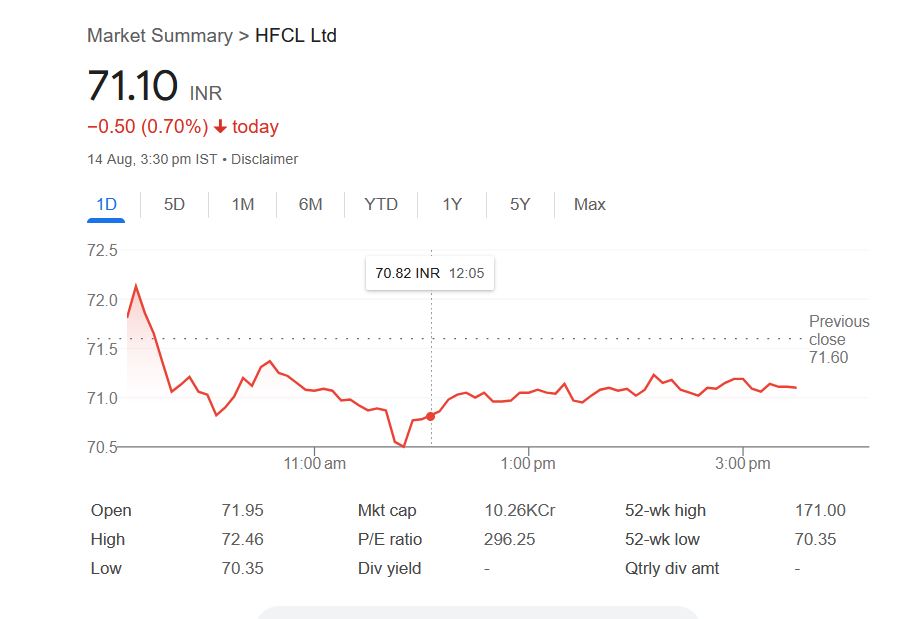Open the 1M chart range
919x619 pixels.
click(243, 205)
